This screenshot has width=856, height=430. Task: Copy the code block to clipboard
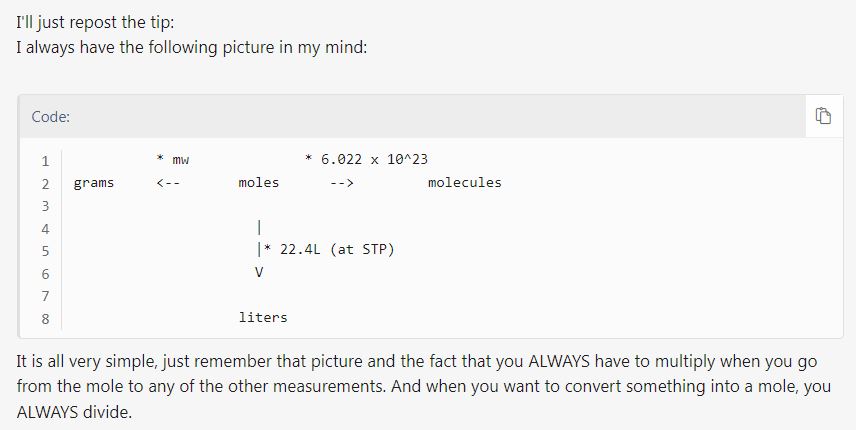[823, 116]
